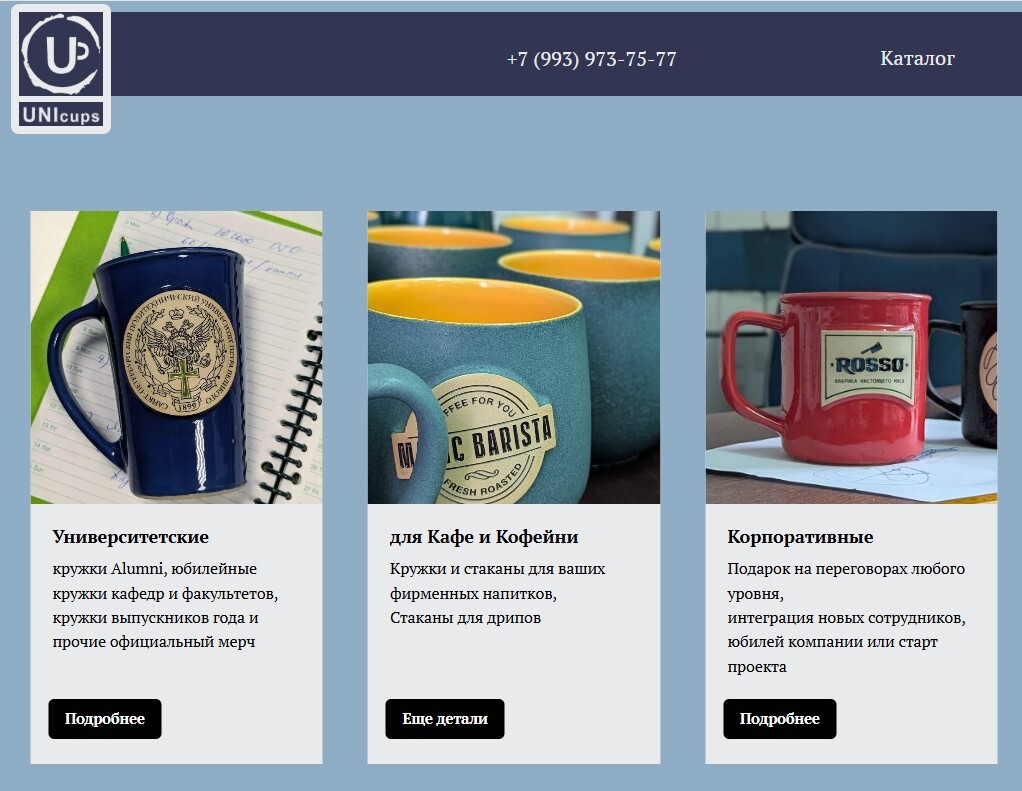This screenshot has width=1022, height=791.
Task: Click Подробнее under Корпоративные
Action: (780, 719)
